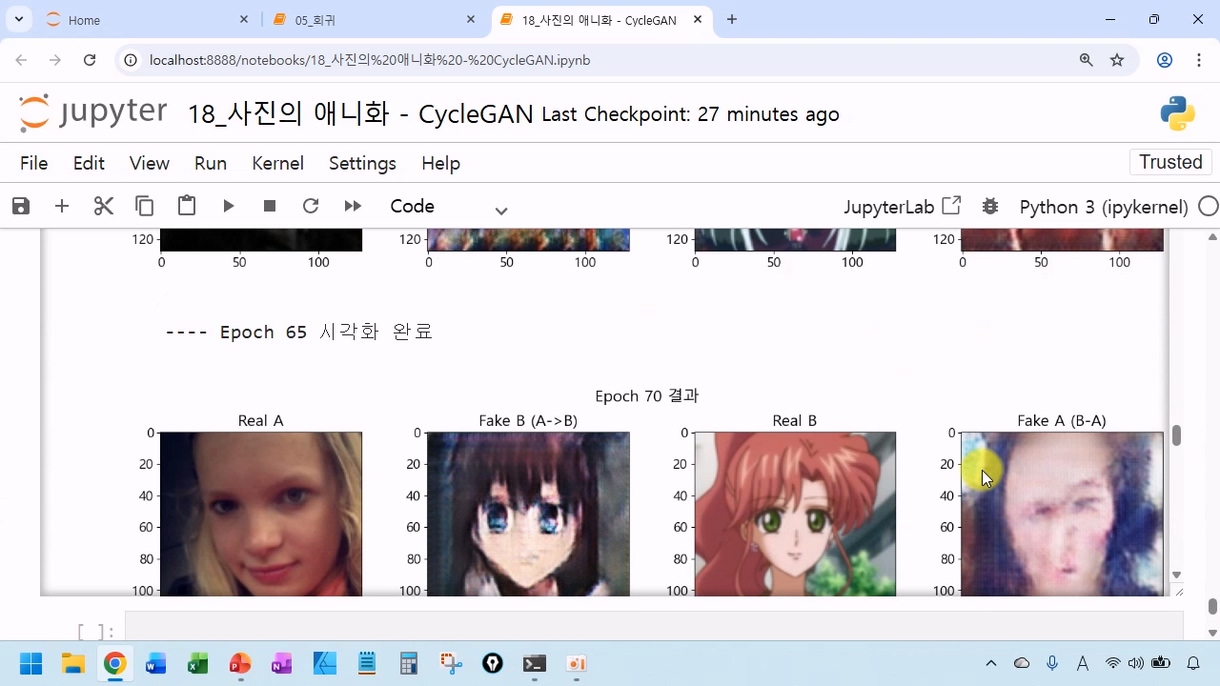Open PowerPoint from the taskbar

click(240, 663)
